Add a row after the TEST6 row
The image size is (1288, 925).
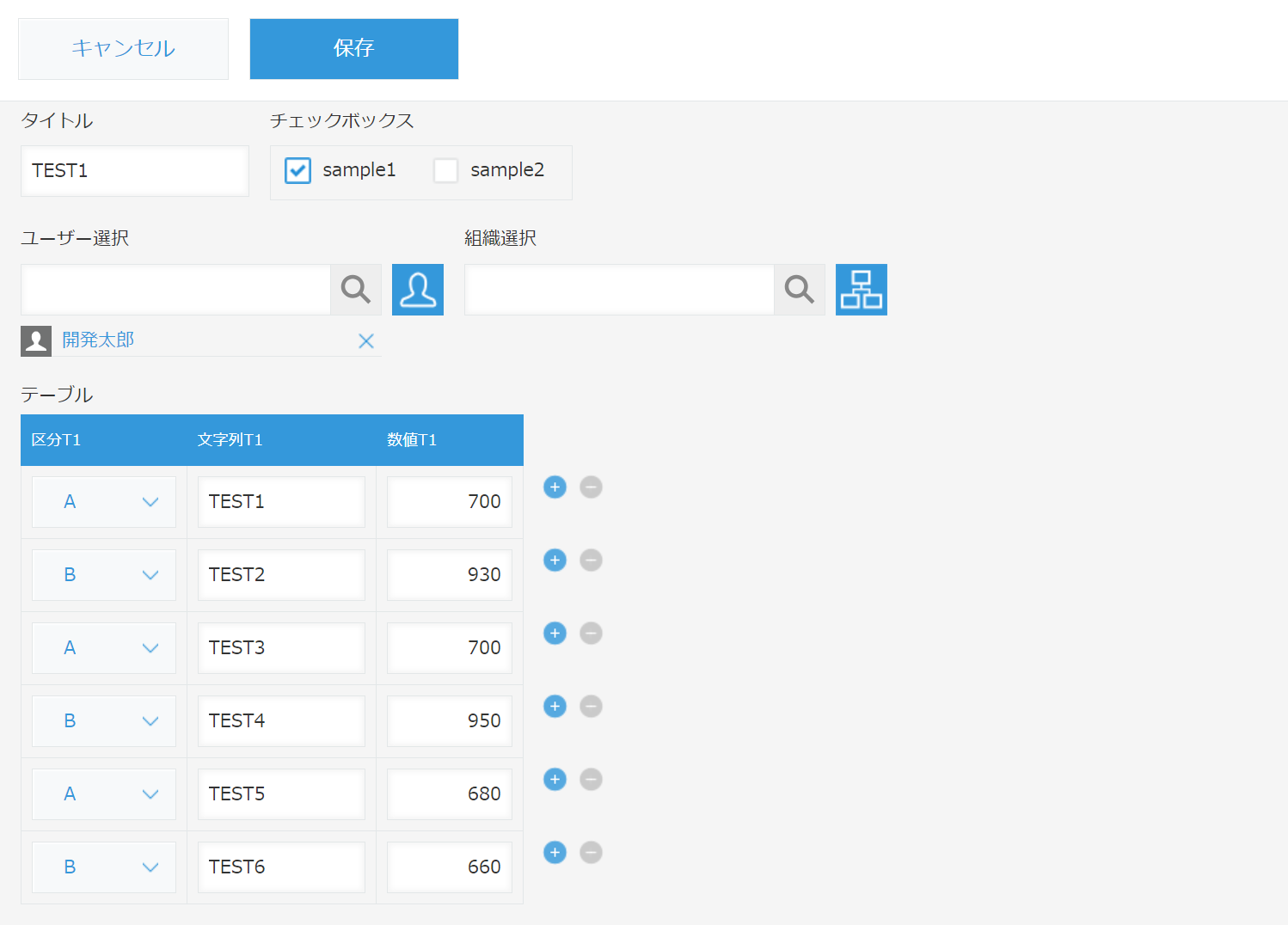point(555,853)
